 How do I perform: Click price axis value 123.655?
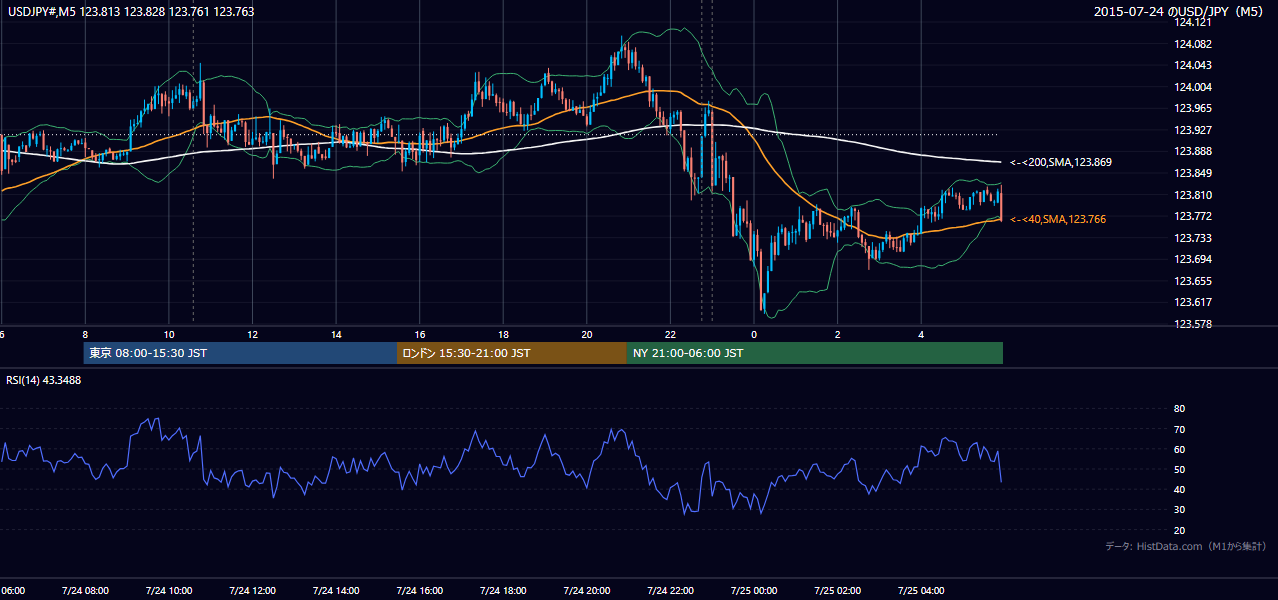click(x=1192, y=281)
